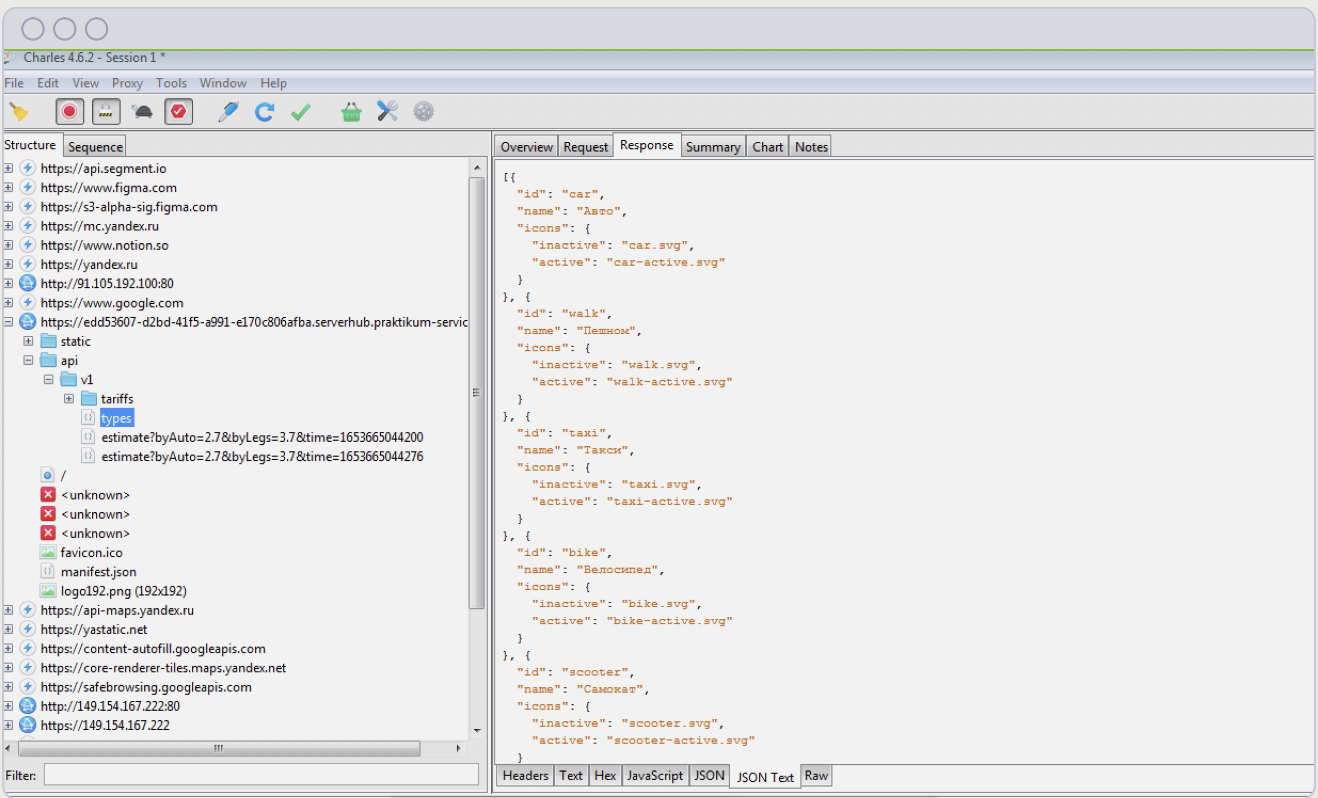Click the Filter input field
The height and width of the screenshot is (798, 1318).
[x=261, y=774]
